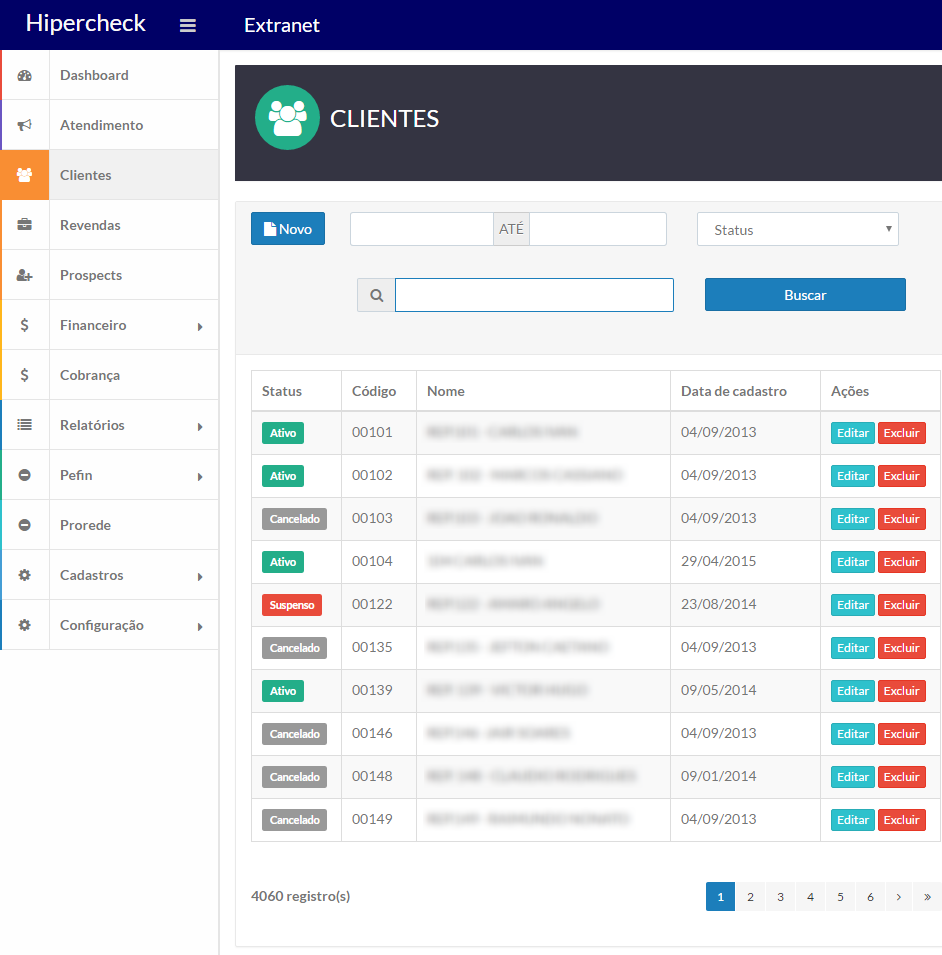Open the Clientes sidebar menu item
942x955 pixels.
tap(86, 176)
